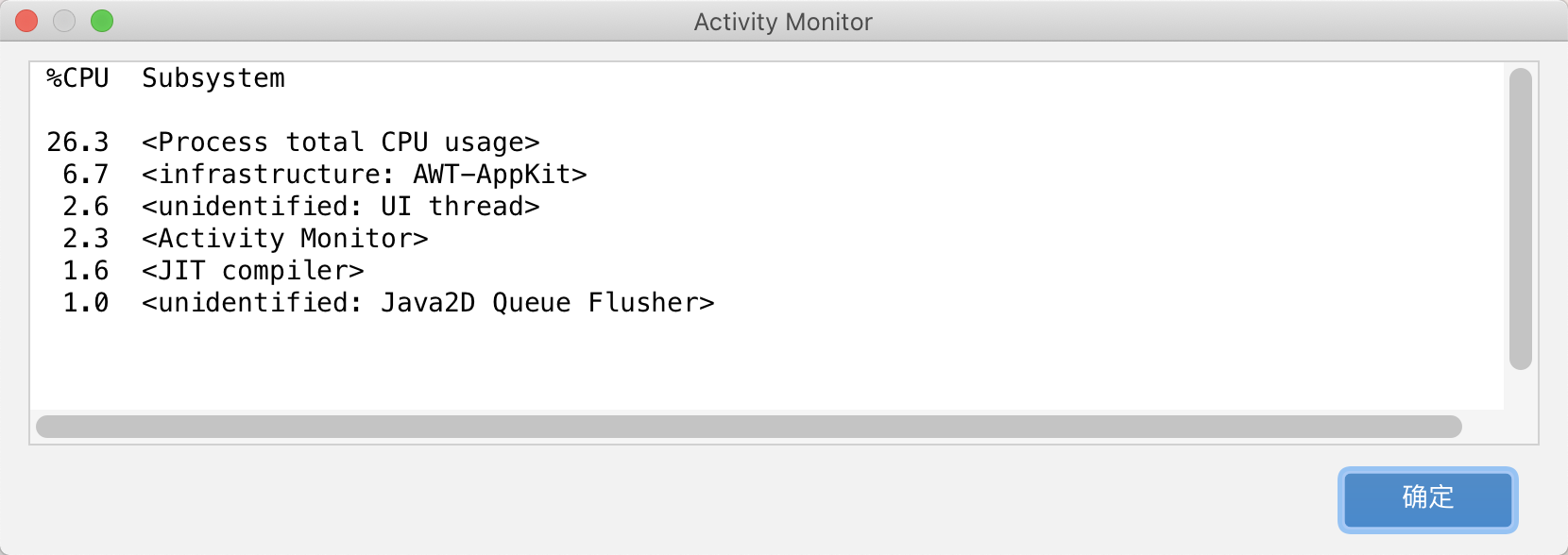Click the Activity Monitor subsystem row
1568x555 pixels.
[x=284, y=239]
